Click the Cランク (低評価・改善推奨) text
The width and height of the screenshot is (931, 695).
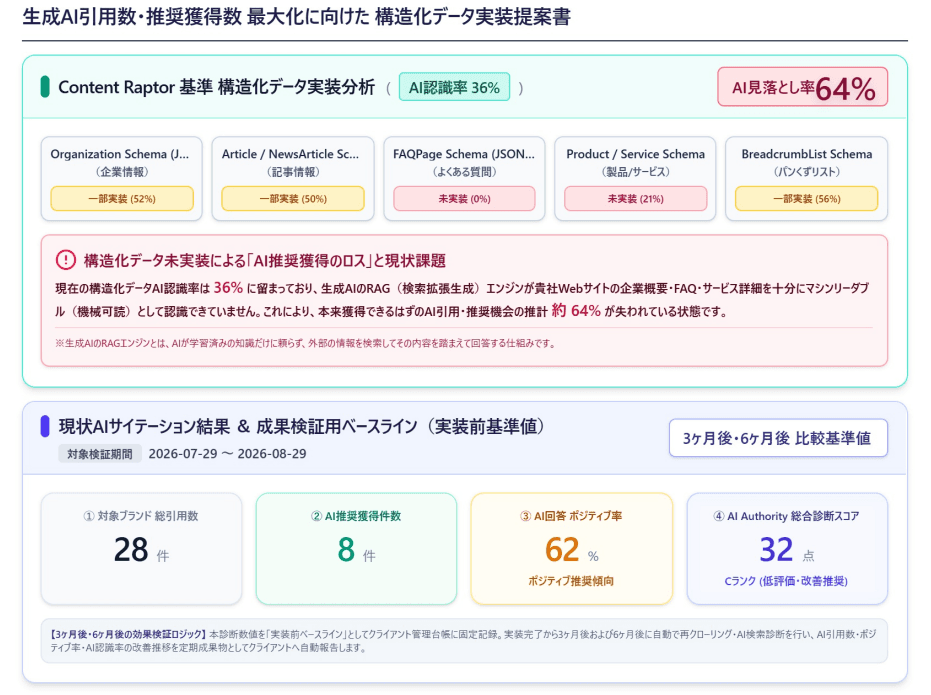(x=786, y=581)
